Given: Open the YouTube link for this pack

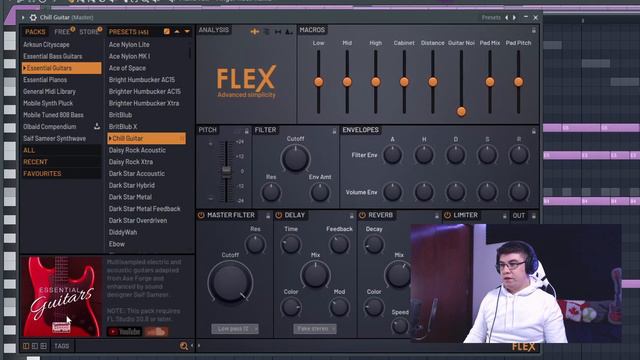Looking at the screenshot, I should tap(124, 332).
